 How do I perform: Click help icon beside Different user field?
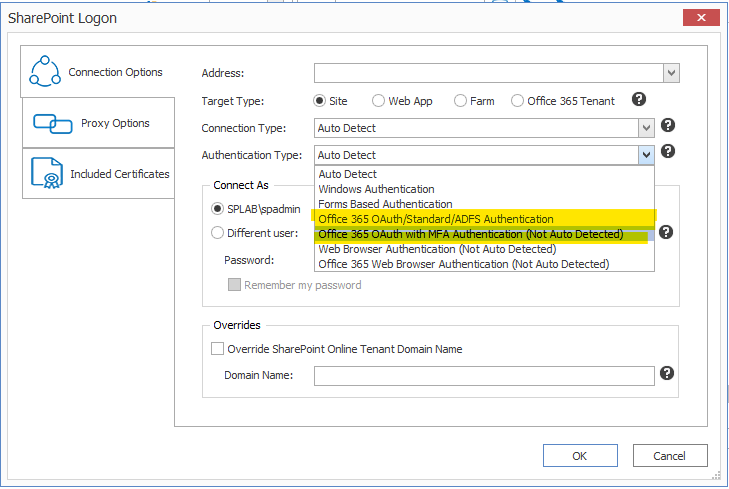coord(666,232)
